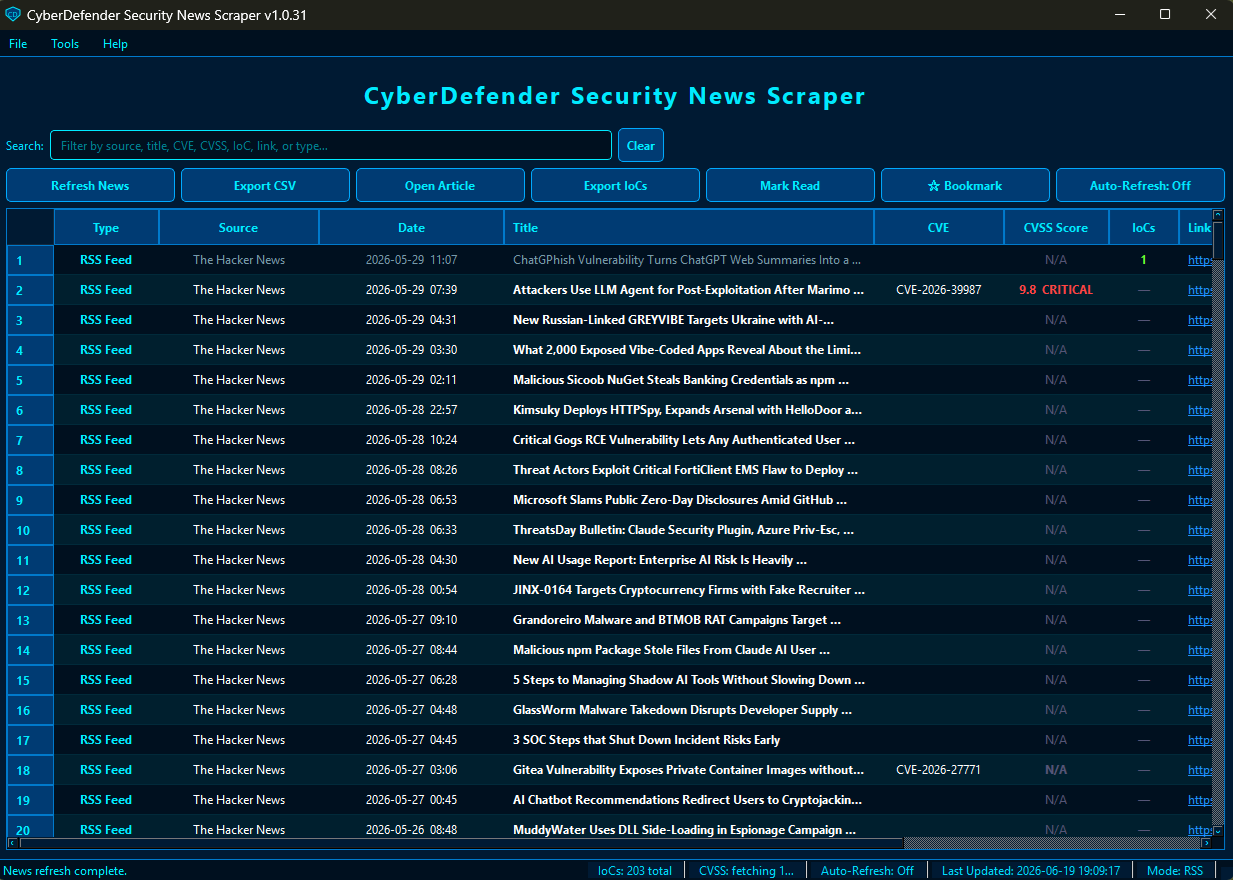Screen dimensions: 1233x880
Task: Sort by the Date column header
Action: (411, 227)
